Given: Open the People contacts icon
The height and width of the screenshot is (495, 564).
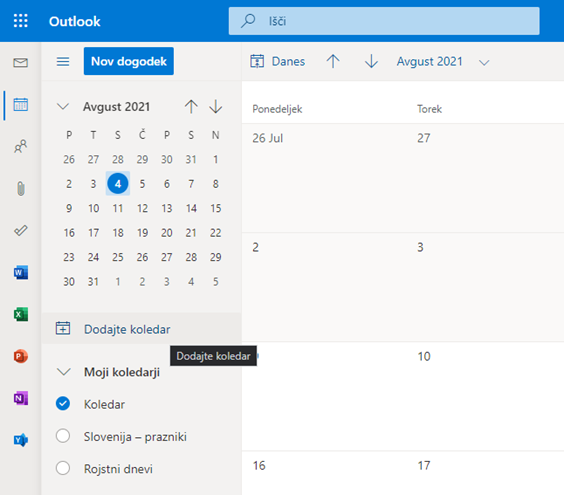Looking at the screenshot, I should point(21,146).
